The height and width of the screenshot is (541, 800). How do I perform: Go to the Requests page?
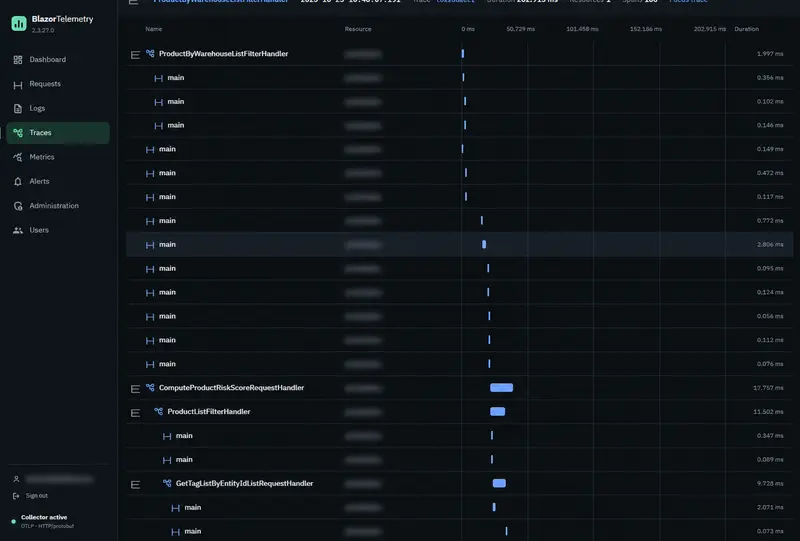click(x=58, y=84)
